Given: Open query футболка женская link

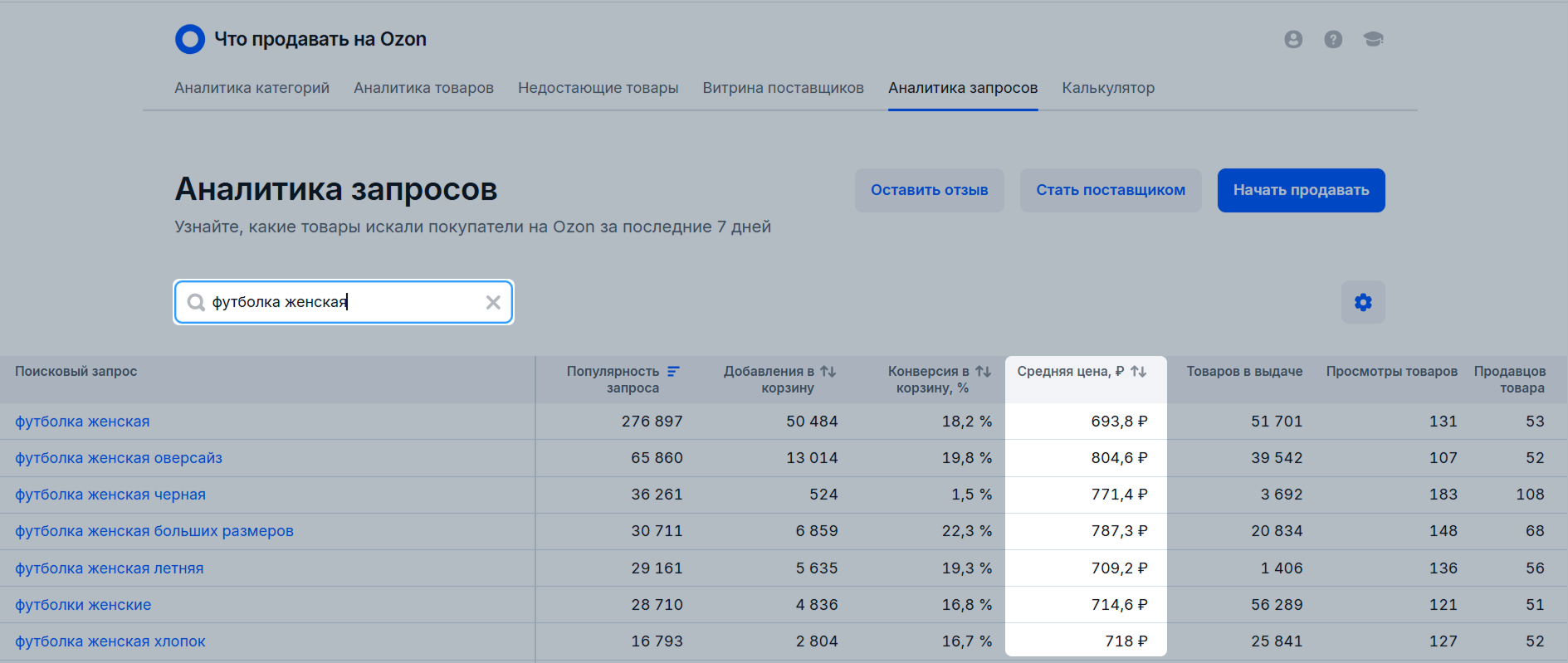Looking at the screenshot, I should click(82, 422).
